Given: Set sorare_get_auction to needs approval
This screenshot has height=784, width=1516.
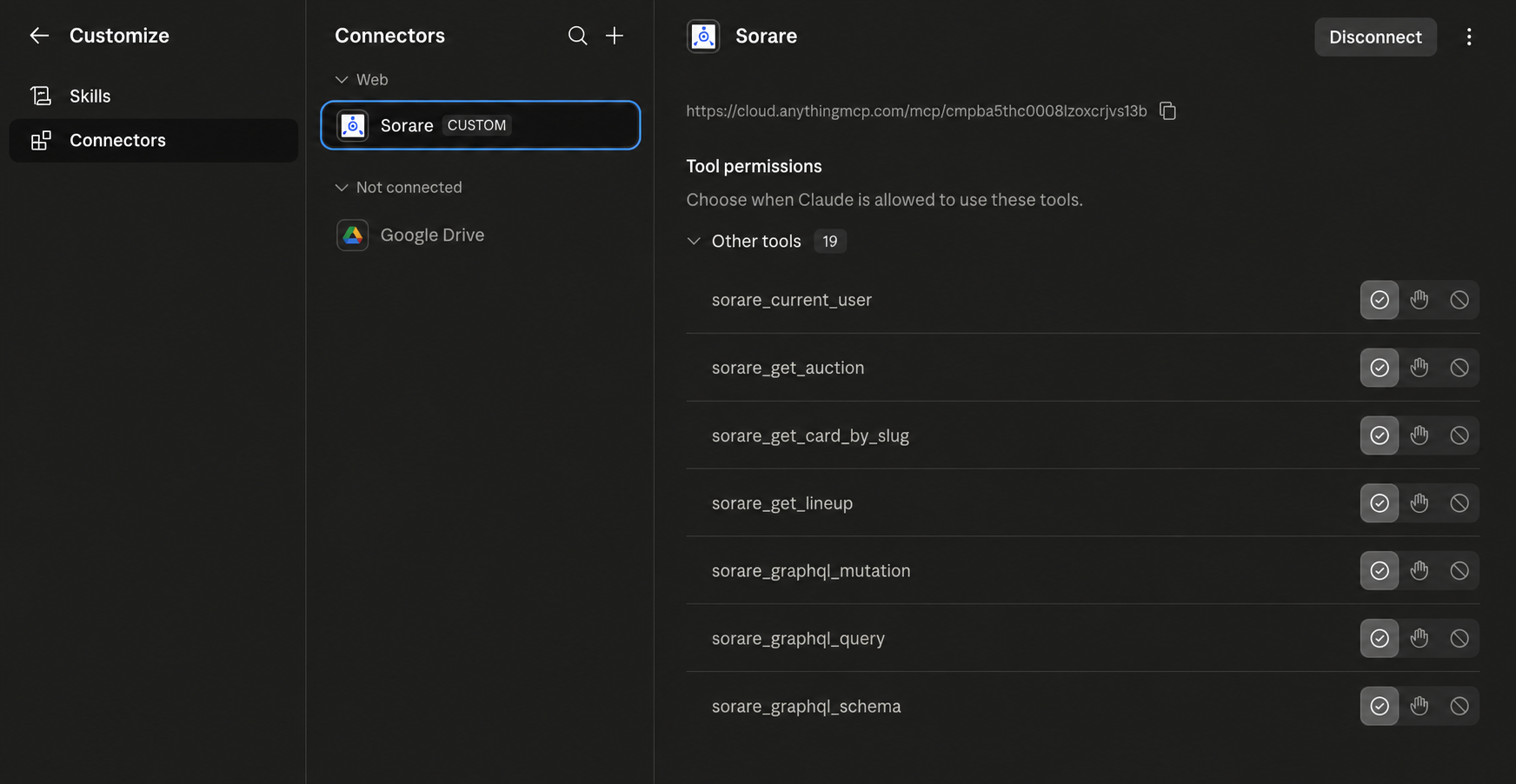Looking at the screenshot, I should click(1420, 368).
